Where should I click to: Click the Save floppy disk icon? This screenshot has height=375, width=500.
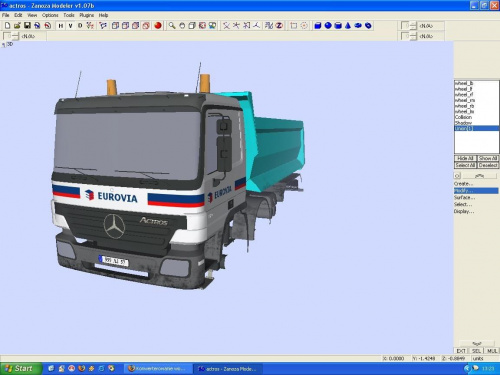(x=27, y=26)
